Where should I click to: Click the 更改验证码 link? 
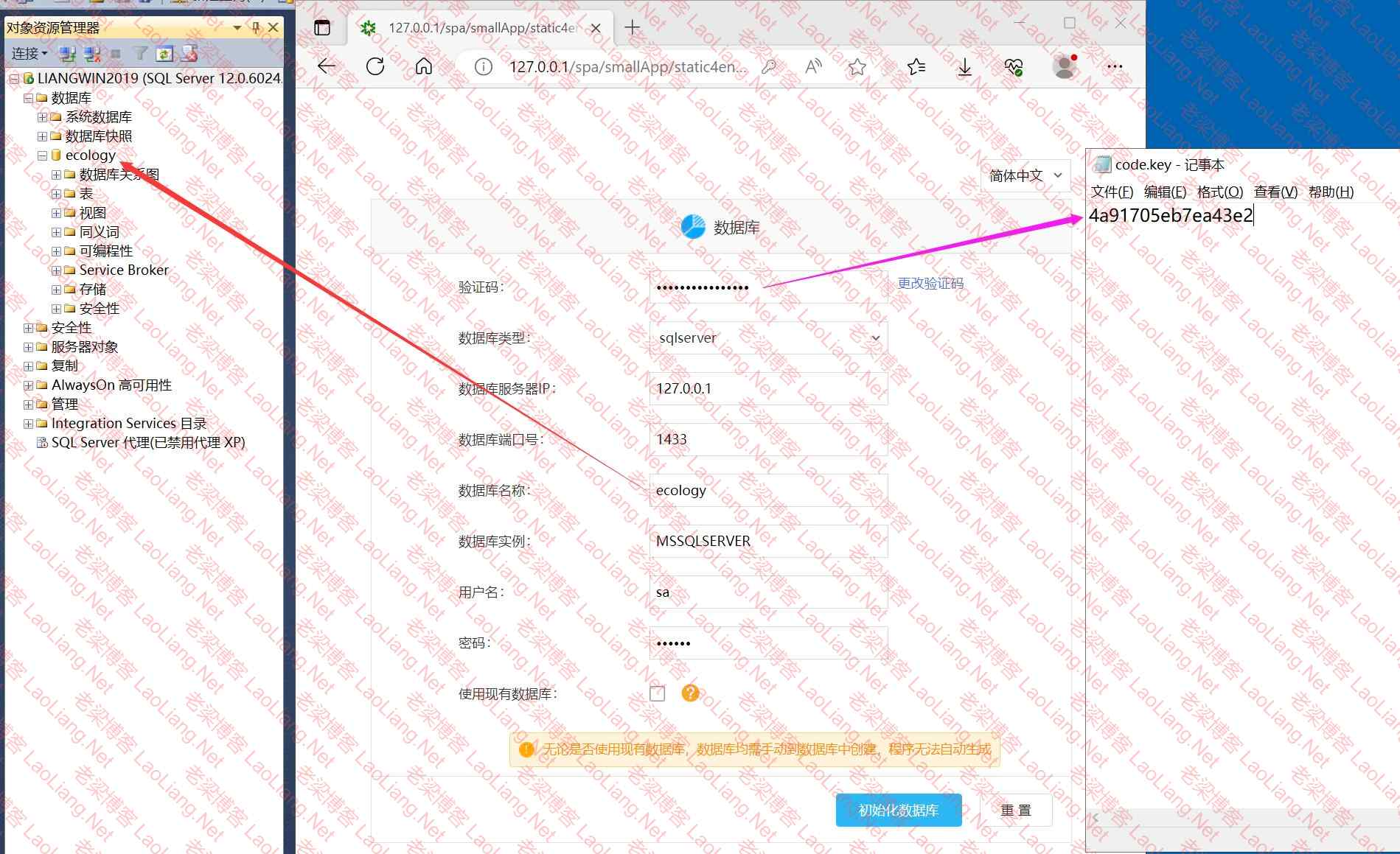coord(930,284)
